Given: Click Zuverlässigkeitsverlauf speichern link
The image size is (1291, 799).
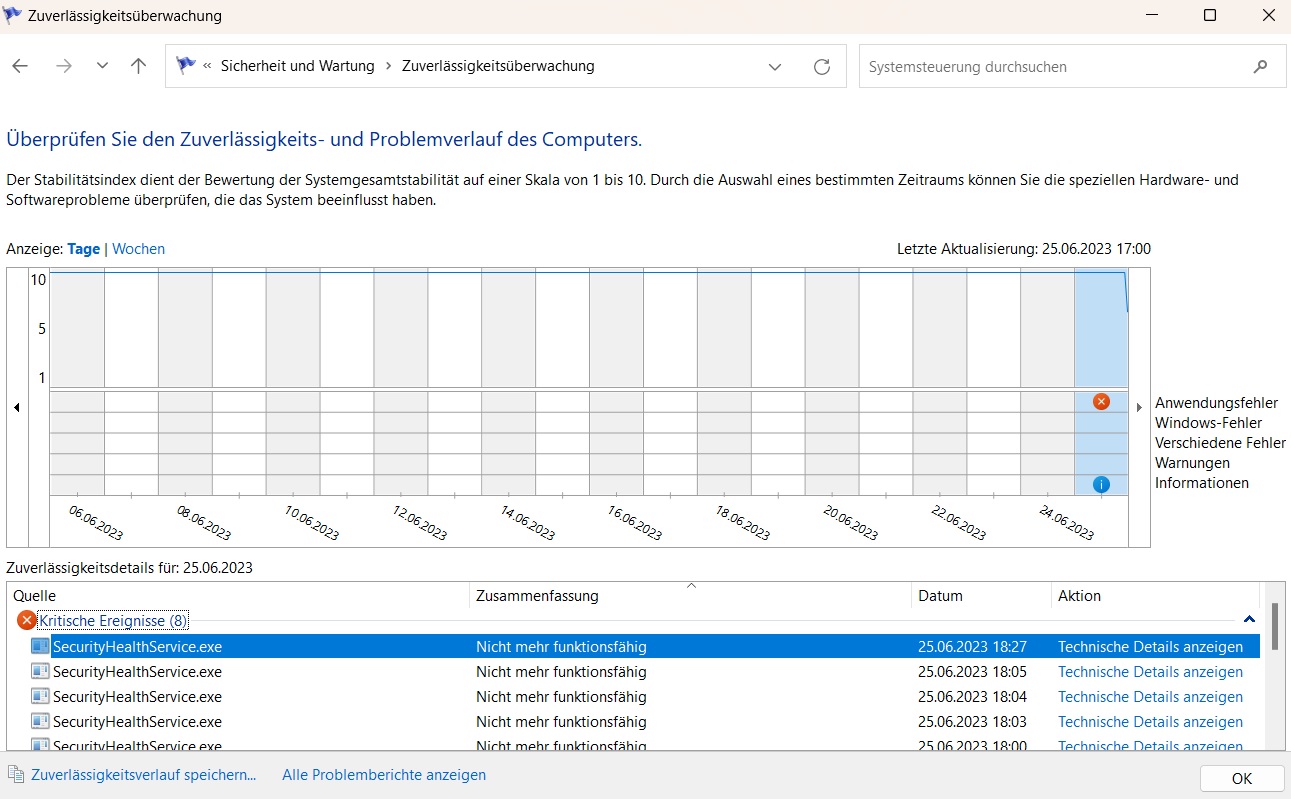Looking at the screenshot, I should [144, 775].
